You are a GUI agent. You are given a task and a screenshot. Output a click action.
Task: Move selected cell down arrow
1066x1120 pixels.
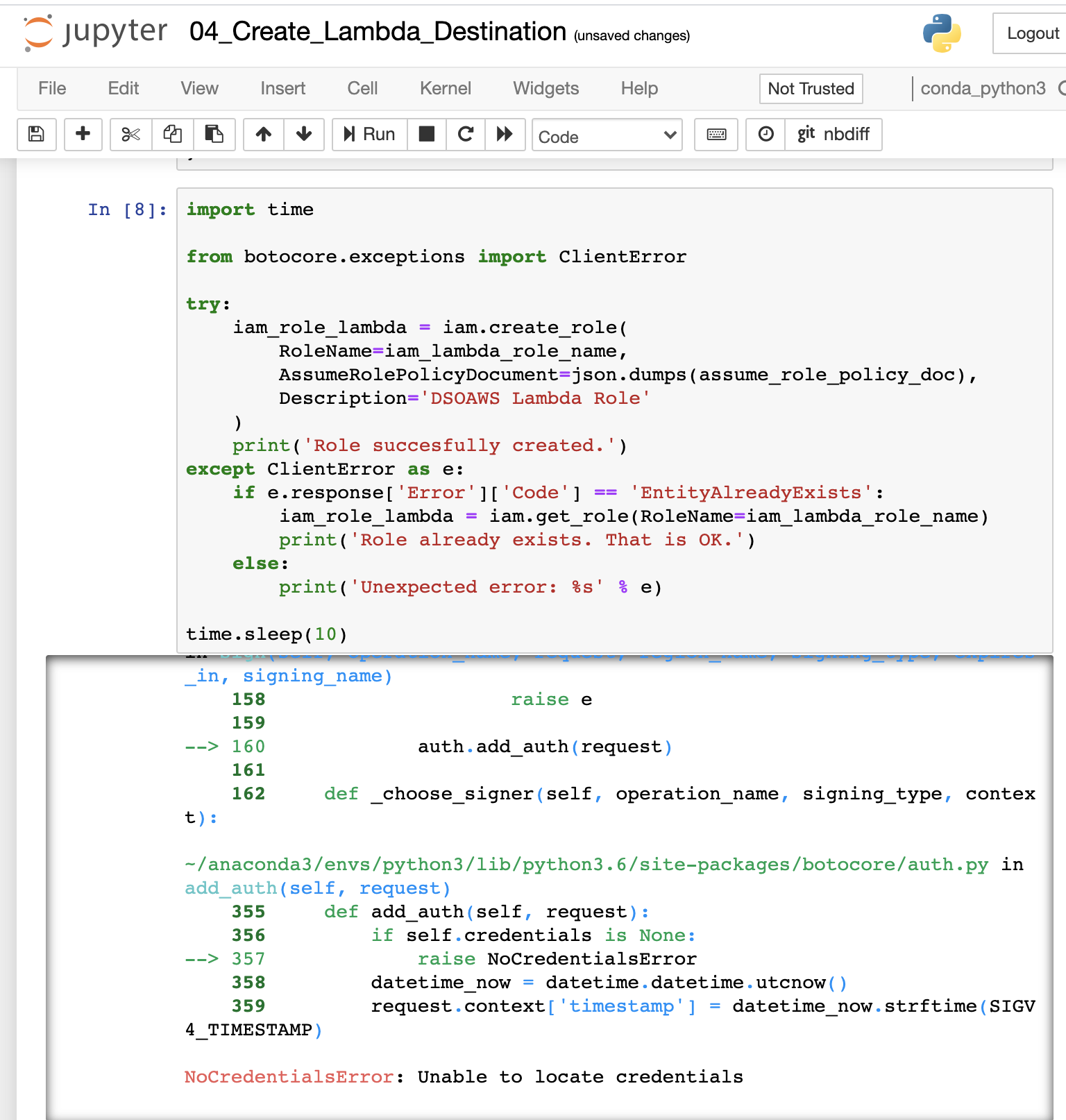pyautogui.click(x=304, y=134)
